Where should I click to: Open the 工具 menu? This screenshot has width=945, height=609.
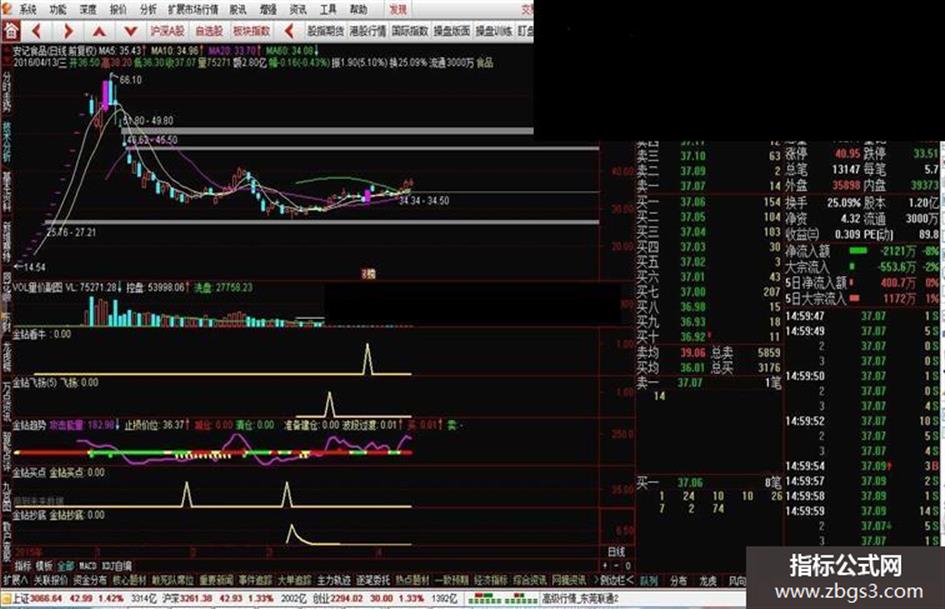point(328,10)
